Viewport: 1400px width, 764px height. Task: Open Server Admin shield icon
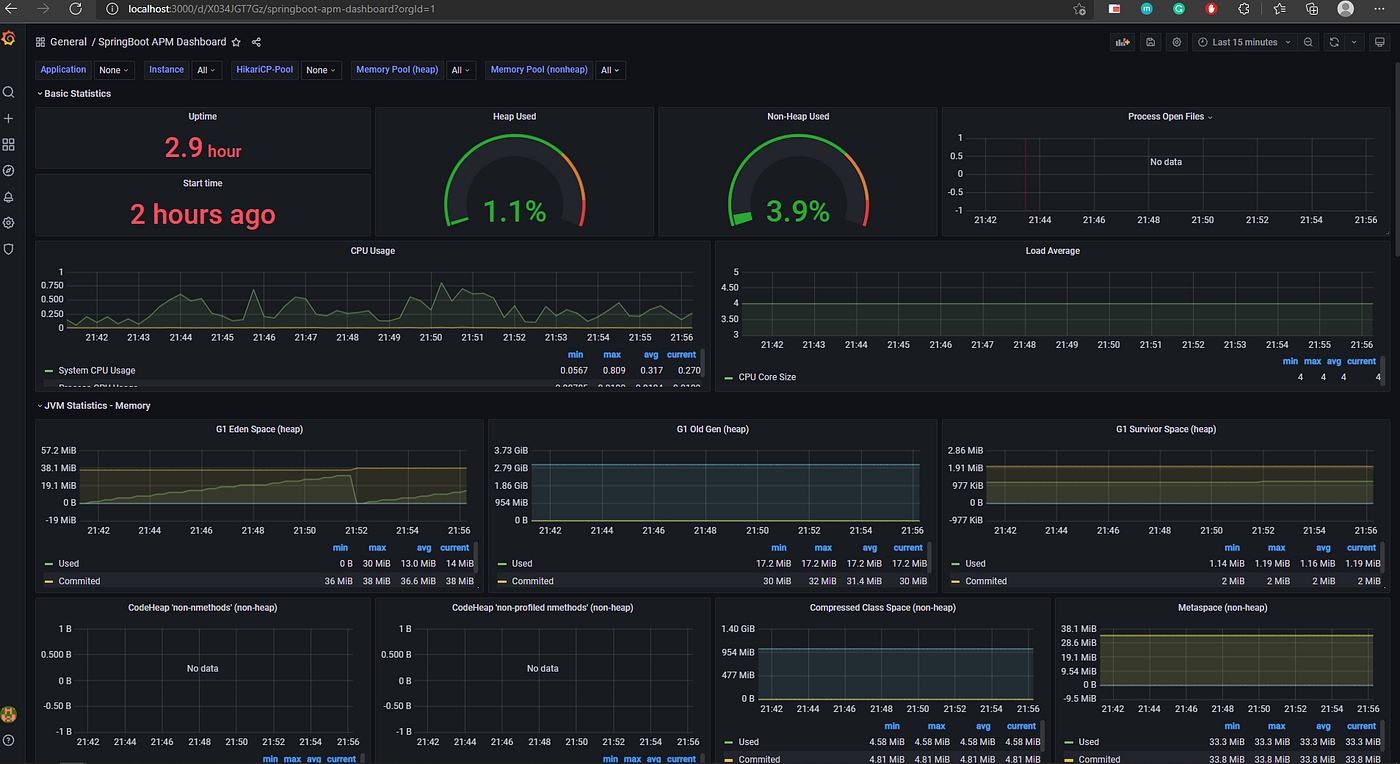(8, 248)
